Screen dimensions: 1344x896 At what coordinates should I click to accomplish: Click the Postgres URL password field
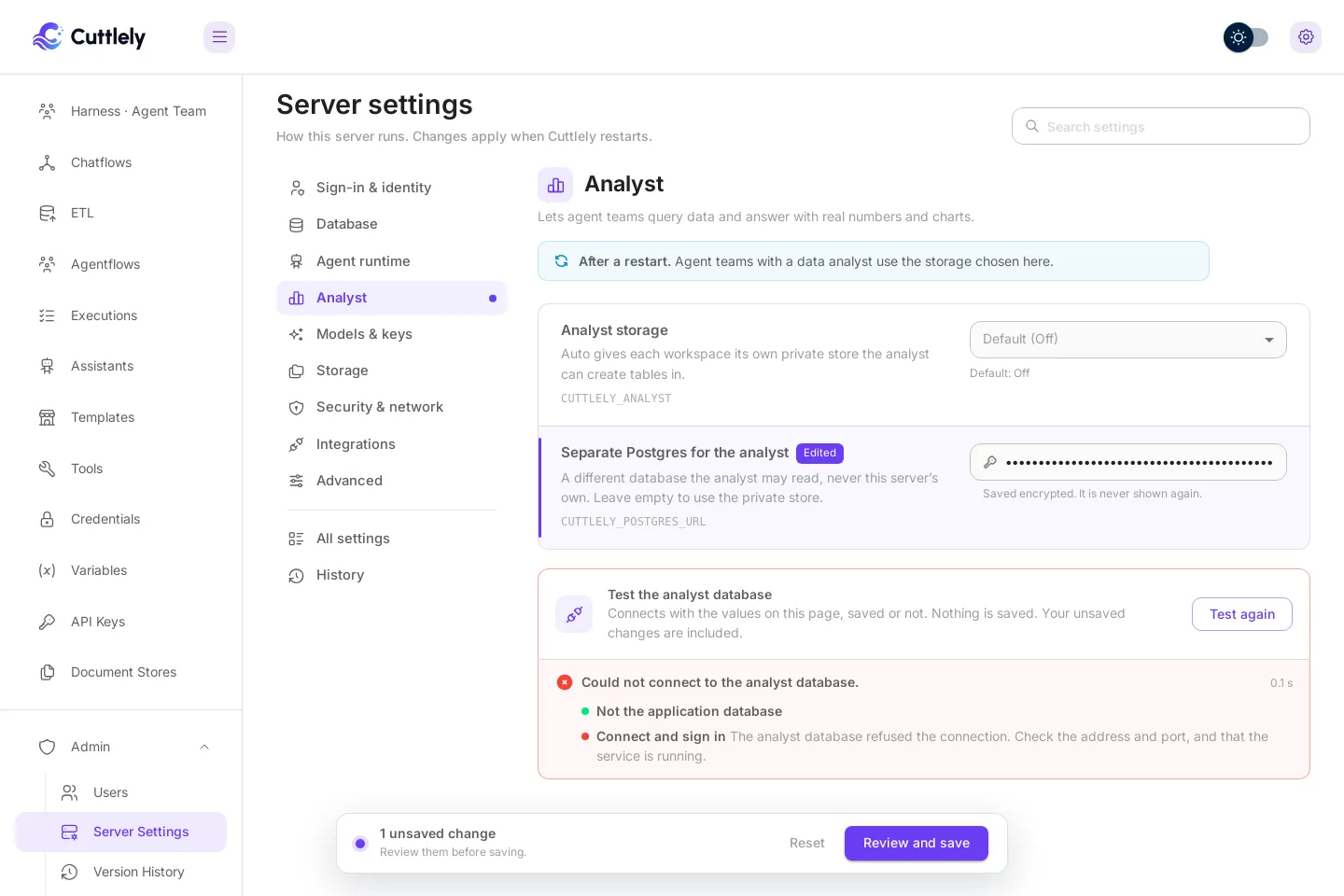(x=1128, y=462)
